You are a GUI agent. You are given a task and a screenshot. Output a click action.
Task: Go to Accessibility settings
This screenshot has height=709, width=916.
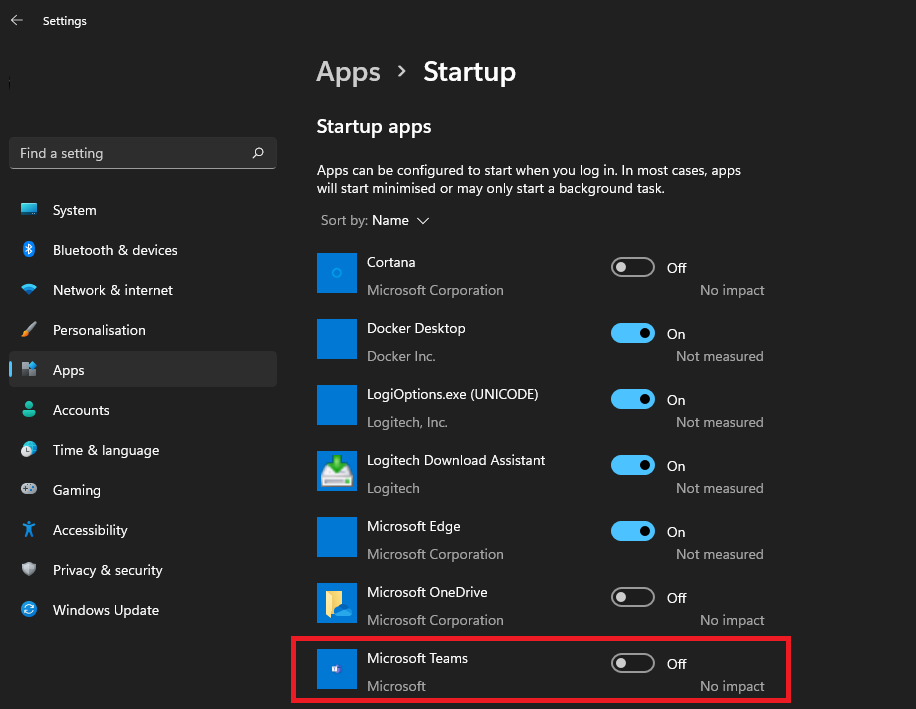pos(143,530)
